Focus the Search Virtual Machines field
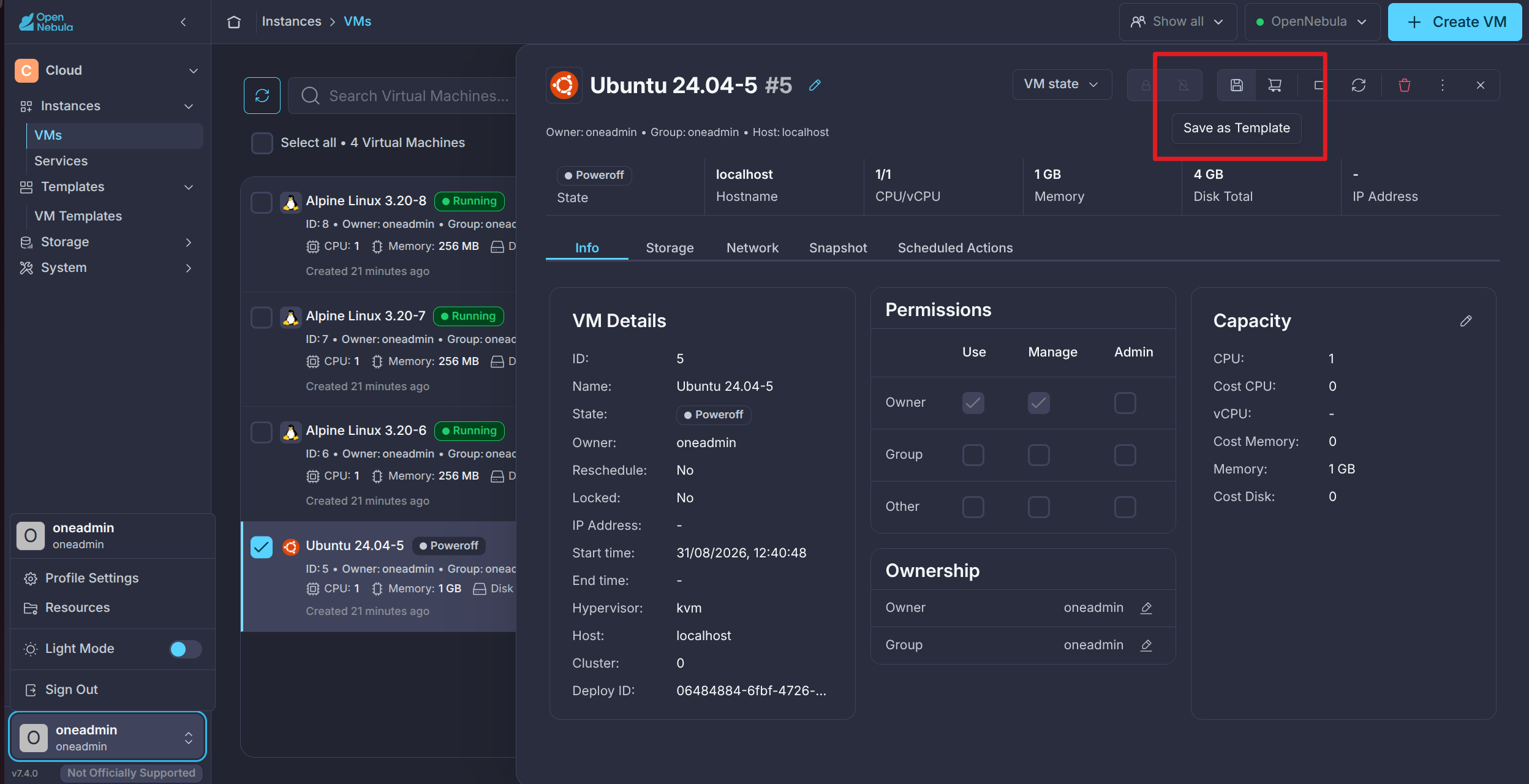Screen dimensions: 1529x784 point(403,96)
